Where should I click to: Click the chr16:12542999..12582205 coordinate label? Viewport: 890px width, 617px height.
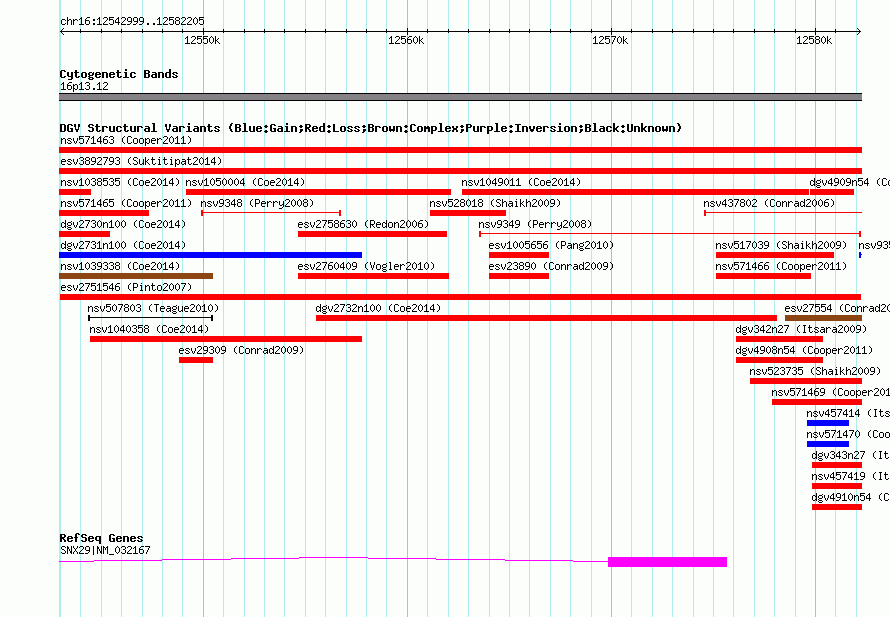(132, 21)
